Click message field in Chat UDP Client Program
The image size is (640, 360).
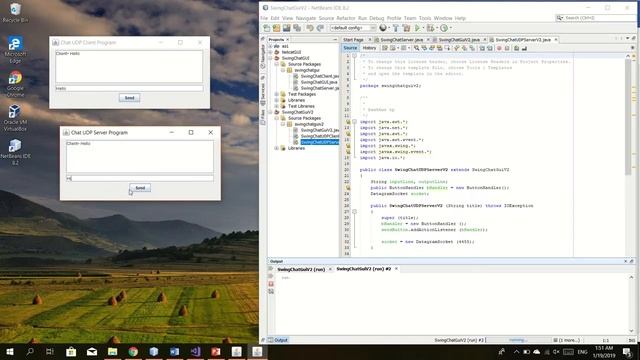pos(129,88)
